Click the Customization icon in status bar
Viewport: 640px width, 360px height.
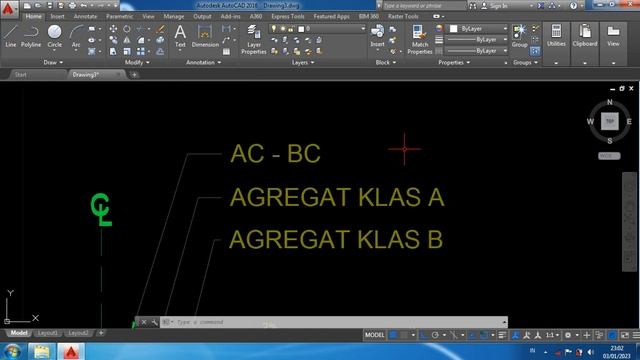click(636, 335)
